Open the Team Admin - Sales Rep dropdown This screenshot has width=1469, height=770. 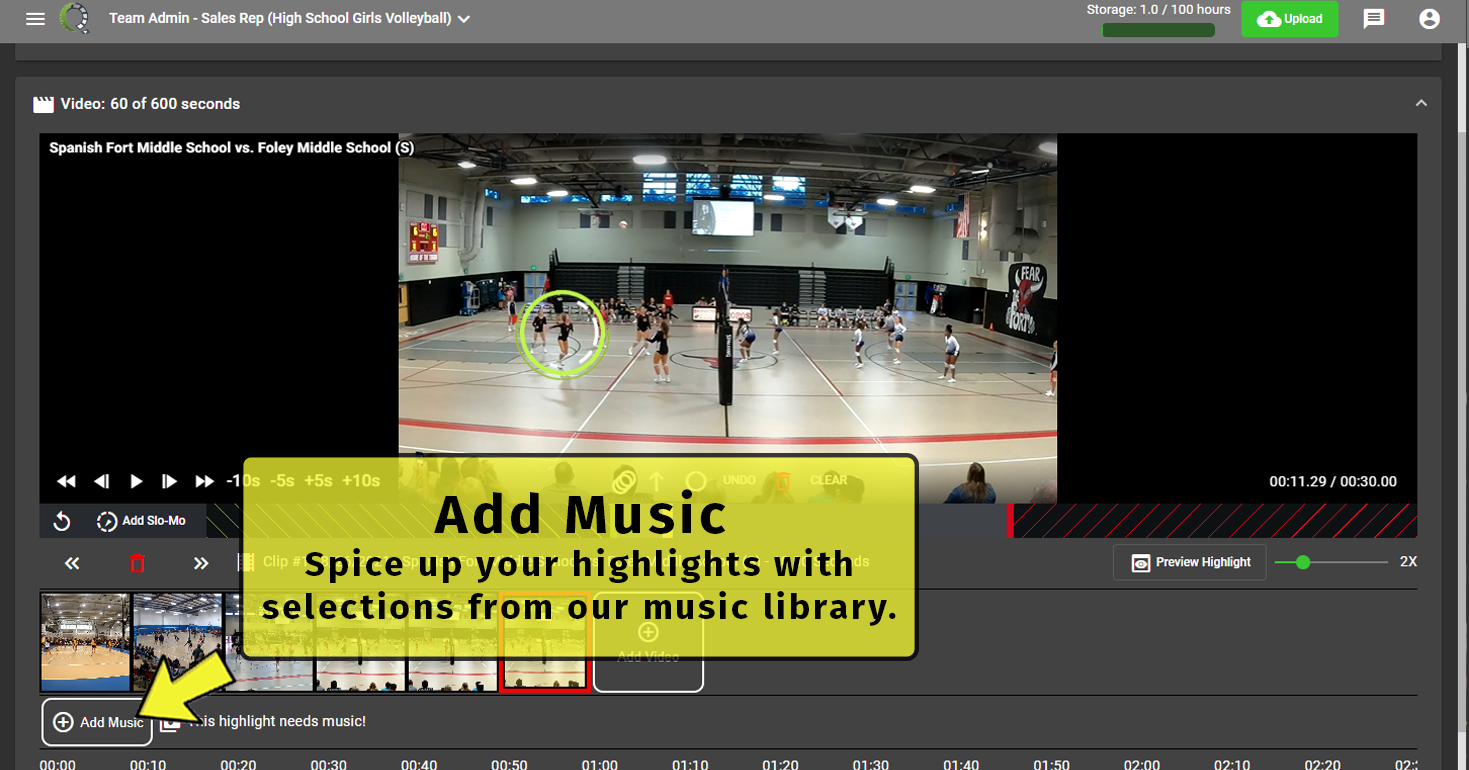tap(290, 19)
